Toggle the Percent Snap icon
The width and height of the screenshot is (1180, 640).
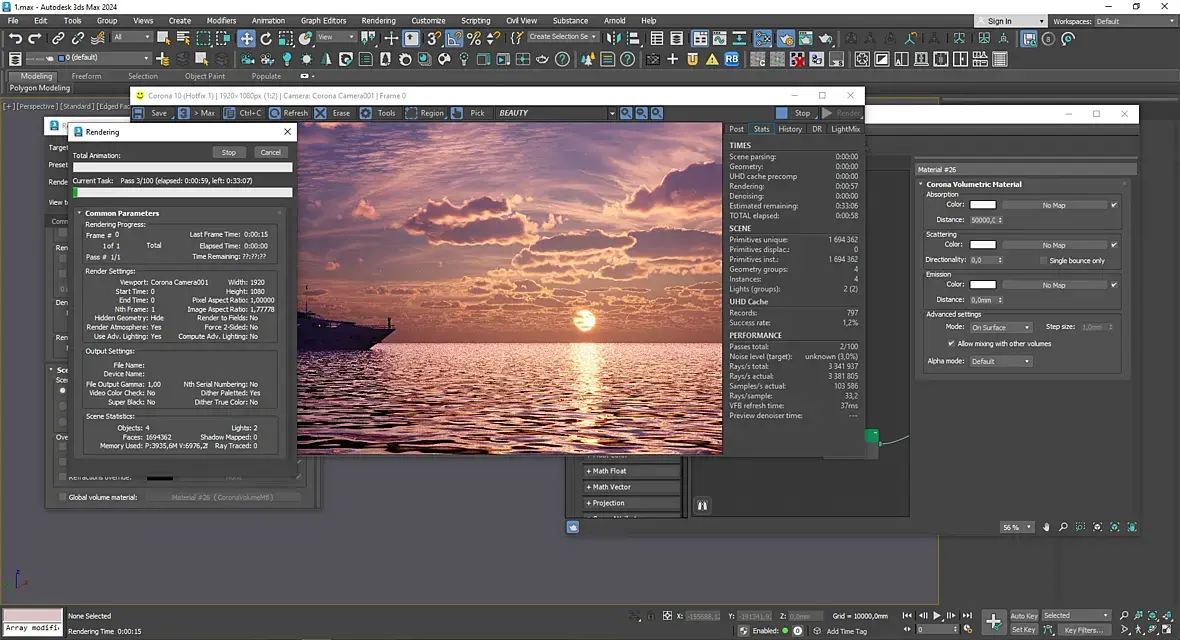click(474, 38)
